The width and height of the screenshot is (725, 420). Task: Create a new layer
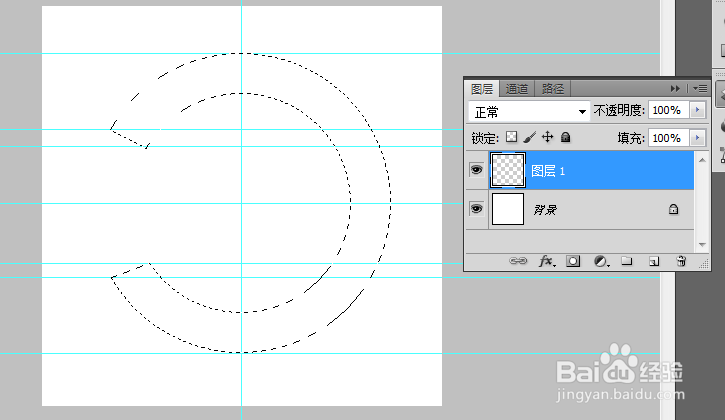click(654, 261)
